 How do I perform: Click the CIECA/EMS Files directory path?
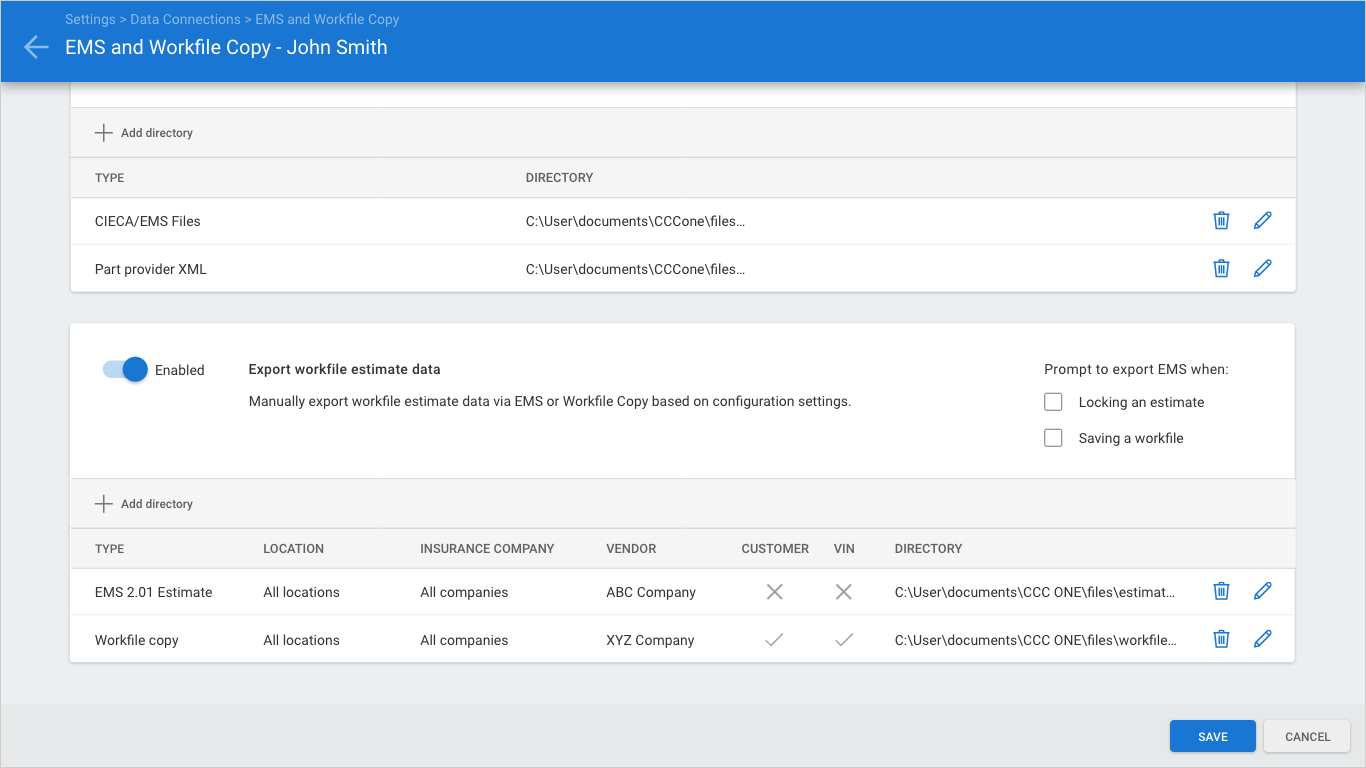636,221
